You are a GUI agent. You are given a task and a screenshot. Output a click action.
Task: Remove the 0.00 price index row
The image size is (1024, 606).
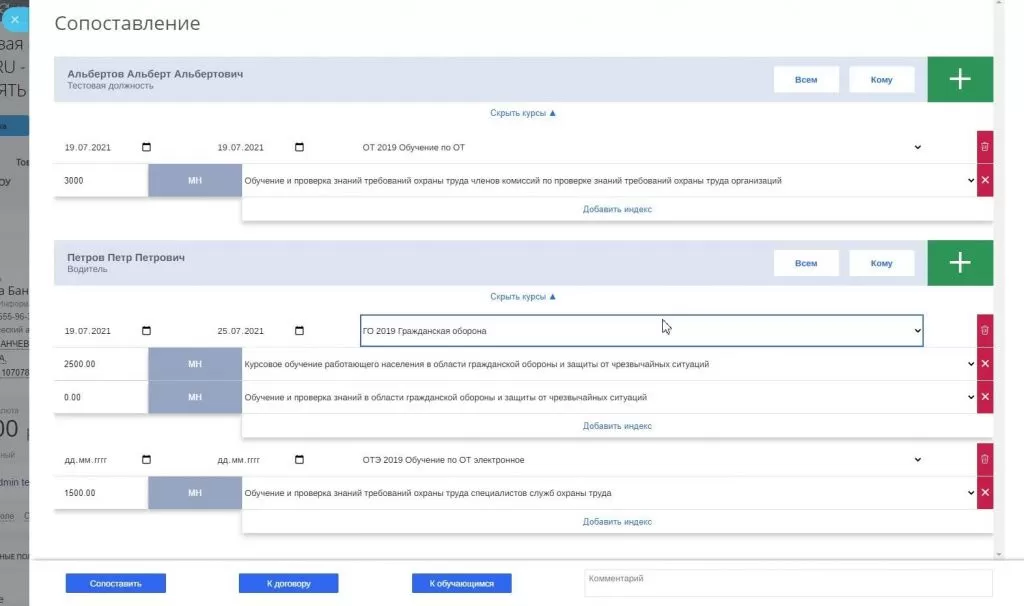coord(984,397)
